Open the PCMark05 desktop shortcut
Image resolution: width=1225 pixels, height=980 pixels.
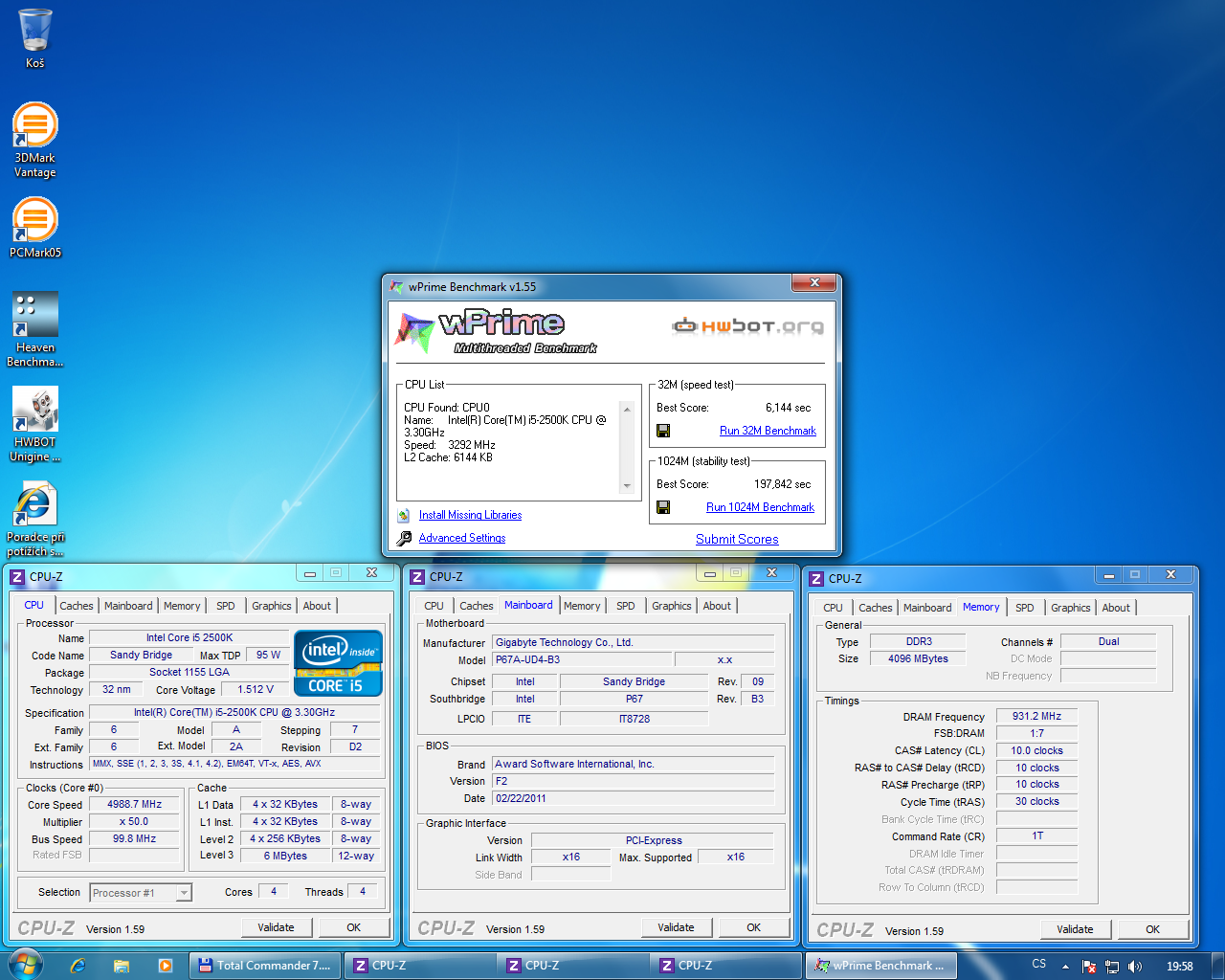pyautogui.click(x=34, y=228)
